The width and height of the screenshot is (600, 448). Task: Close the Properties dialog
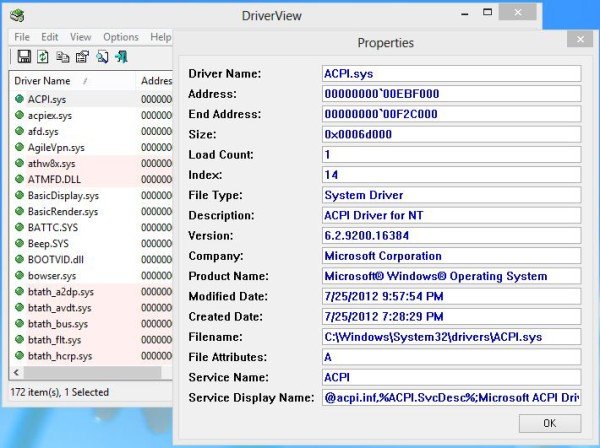[580, 39]
